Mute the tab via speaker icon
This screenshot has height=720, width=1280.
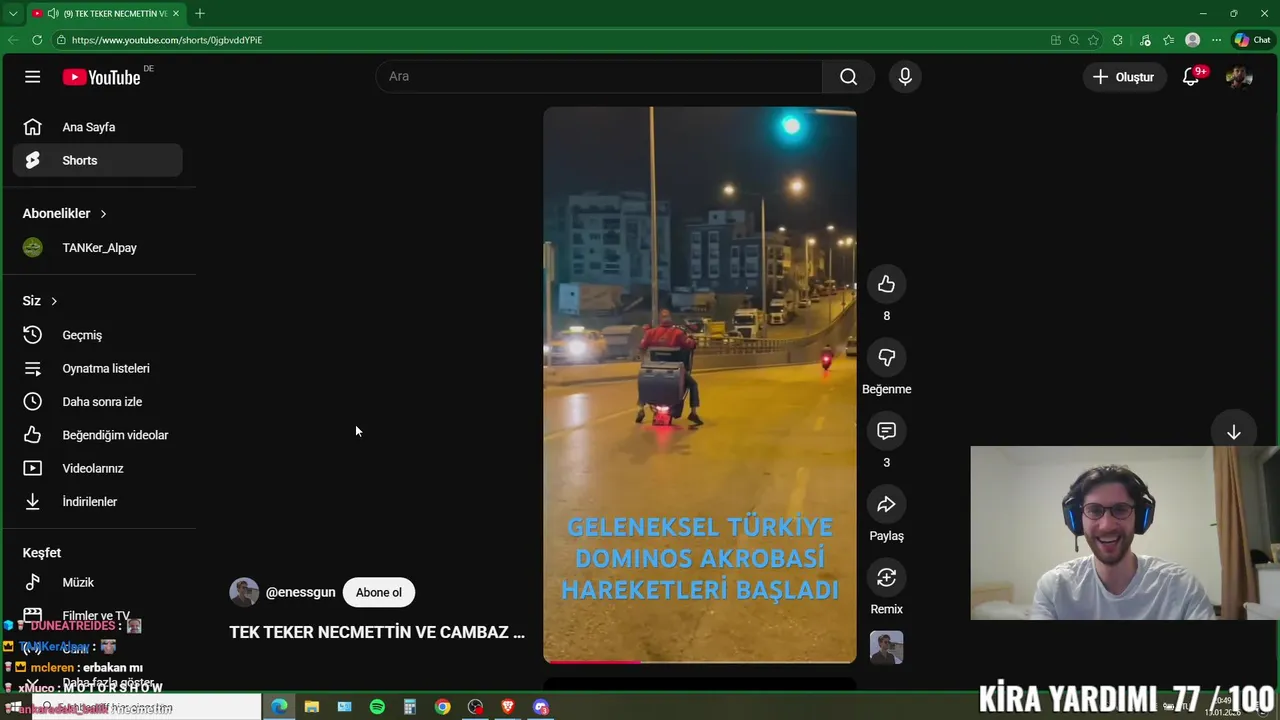52,13
